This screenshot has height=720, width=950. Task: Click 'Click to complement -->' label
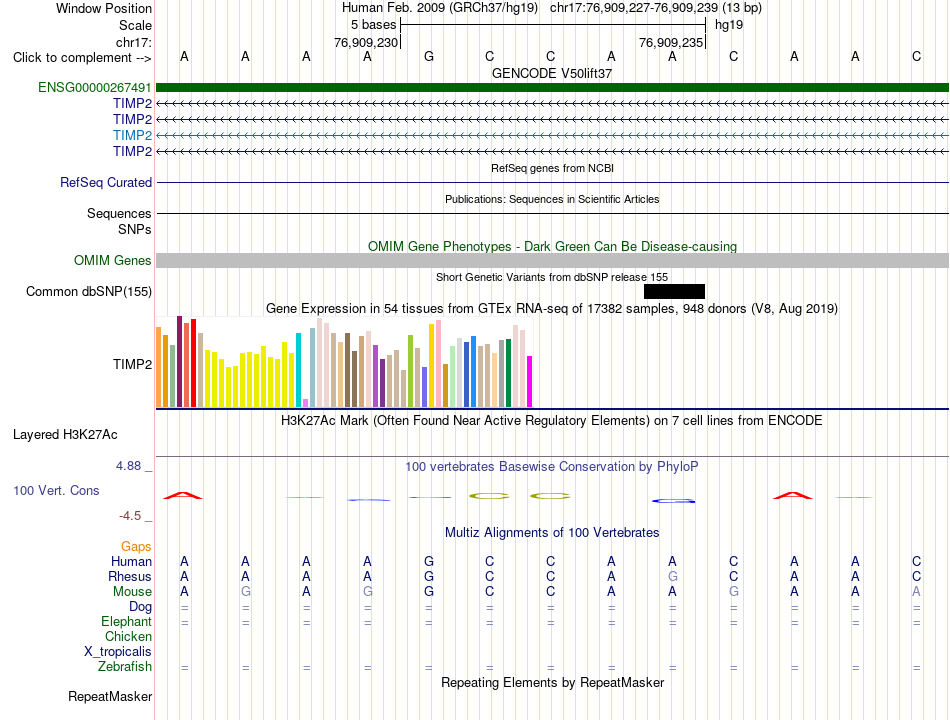[82, 58]
